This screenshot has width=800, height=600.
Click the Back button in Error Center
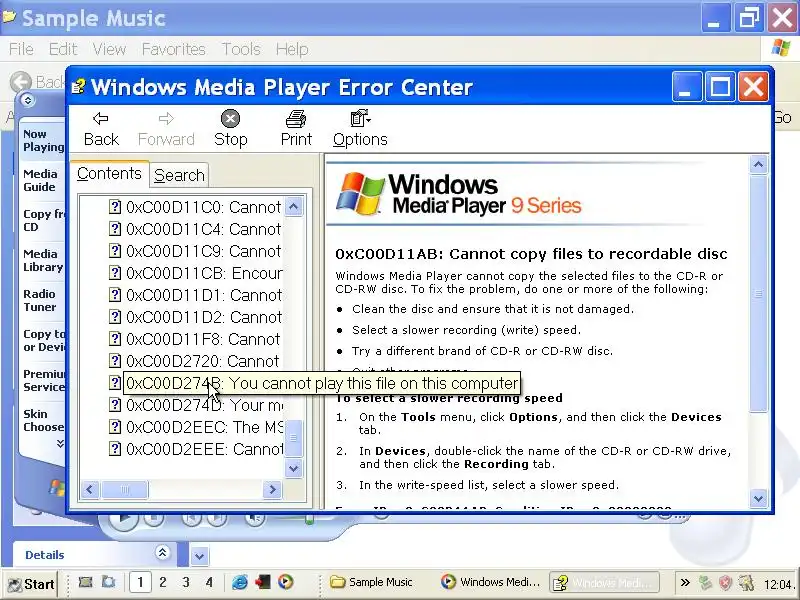(101, 130)
